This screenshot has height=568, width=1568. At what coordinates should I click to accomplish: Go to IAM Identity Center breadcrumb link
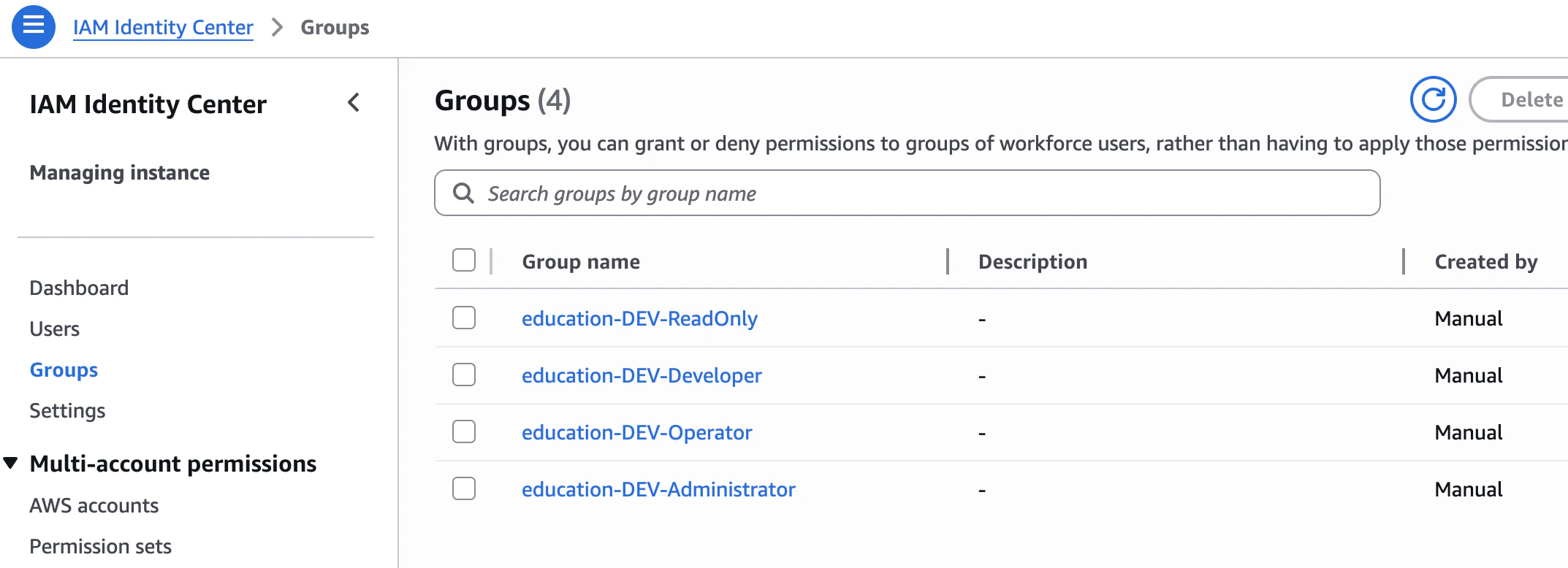163,28
